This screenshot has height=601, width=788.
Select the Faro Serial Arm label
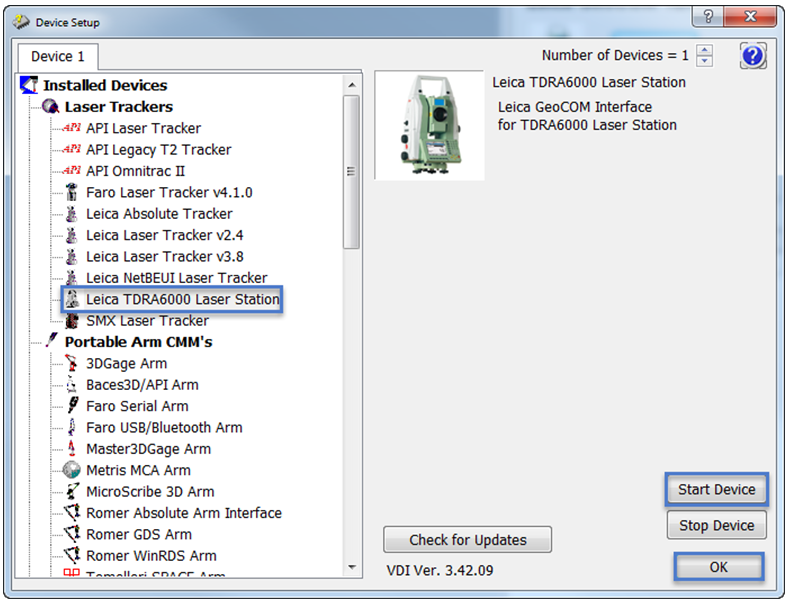137,406
